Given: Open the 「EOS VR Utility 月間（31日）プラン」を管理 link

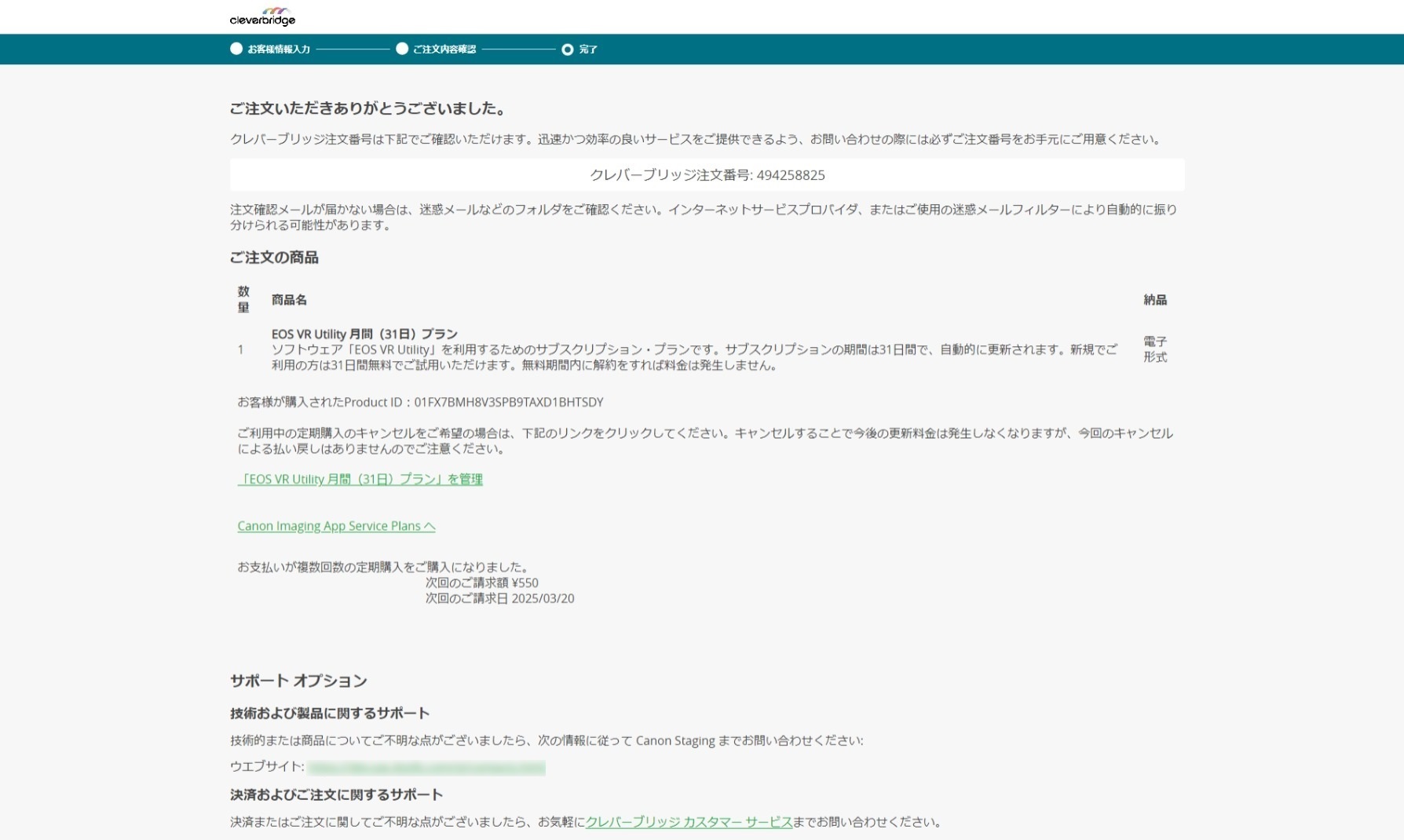Looking at the screenshot, I should [x=360, y=479].
